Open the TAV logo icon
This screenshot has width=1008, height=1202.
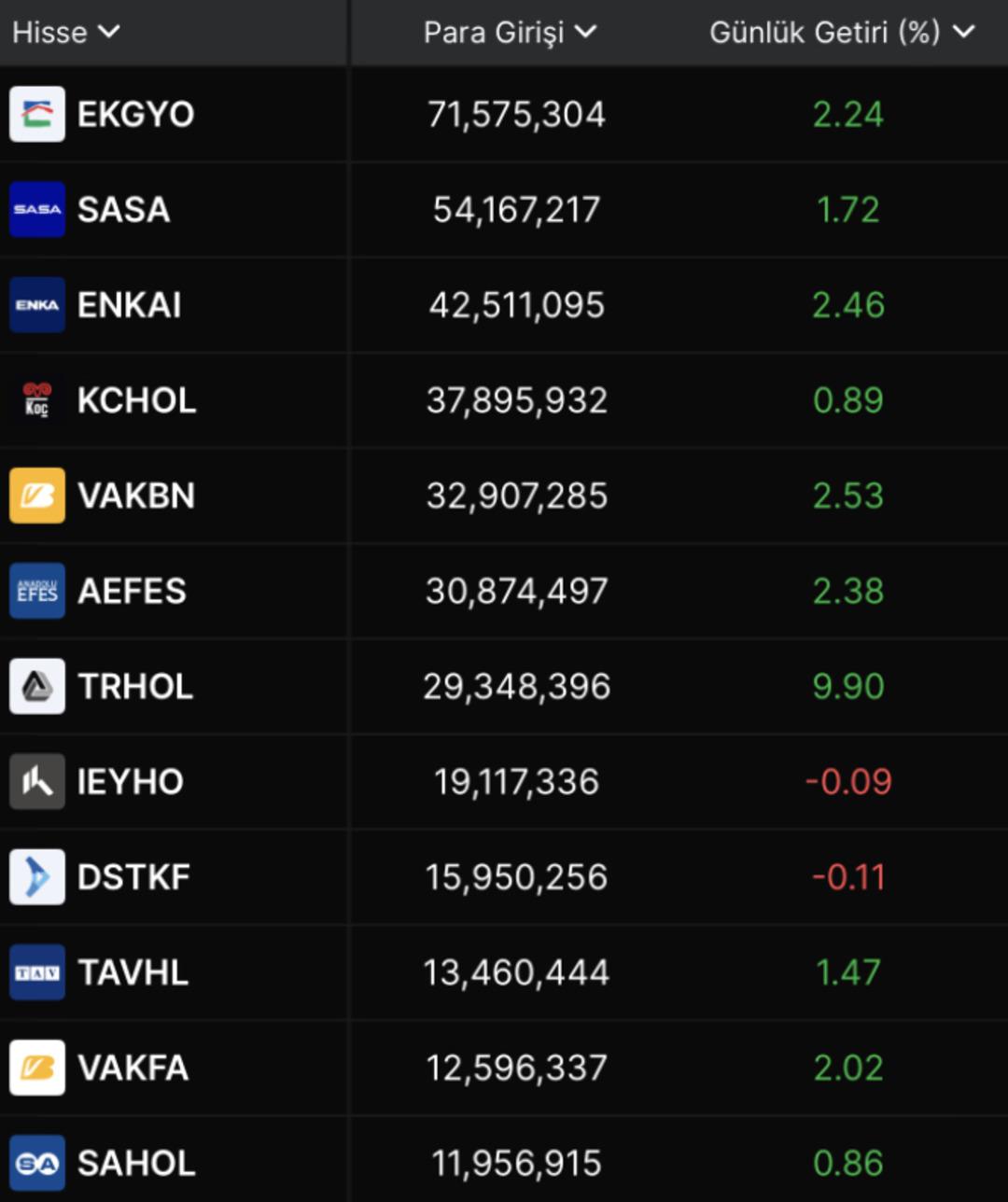click(37, 972)
